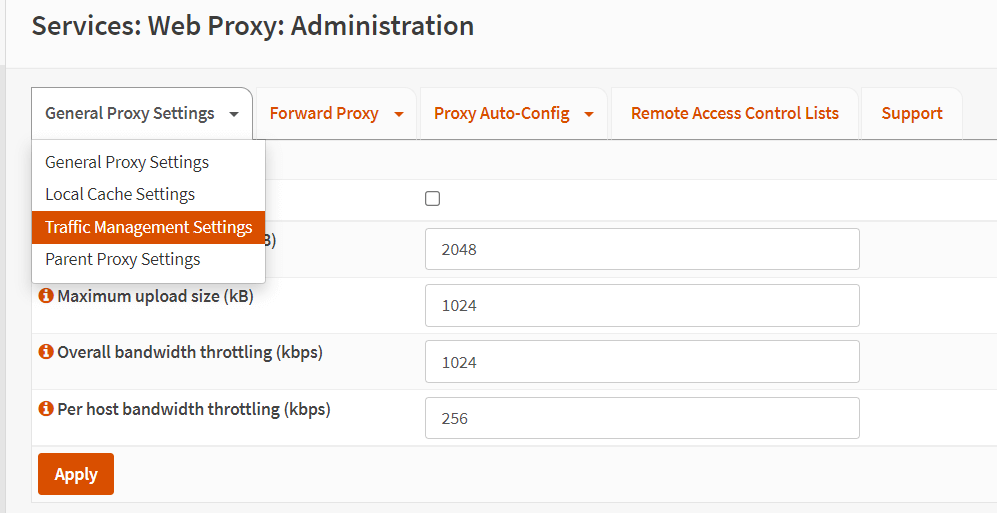
Task: Open the Support tab
Action: (911, 113)
